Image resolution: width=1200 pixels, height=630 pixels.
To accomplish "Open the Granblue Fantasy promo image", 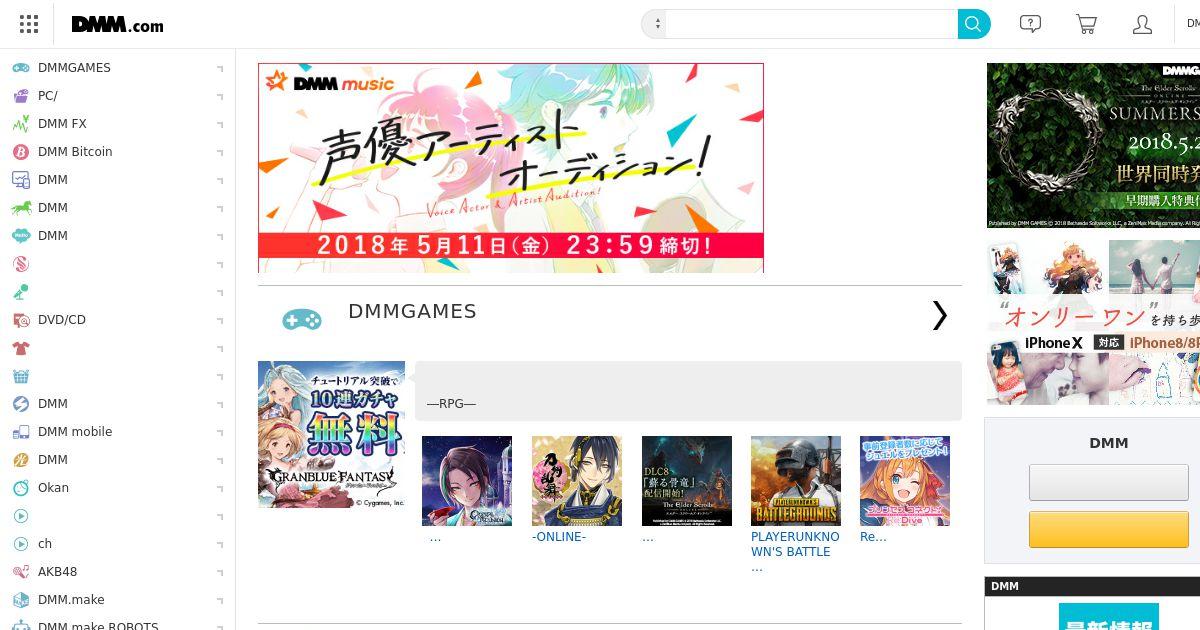I will coord(331,435).
